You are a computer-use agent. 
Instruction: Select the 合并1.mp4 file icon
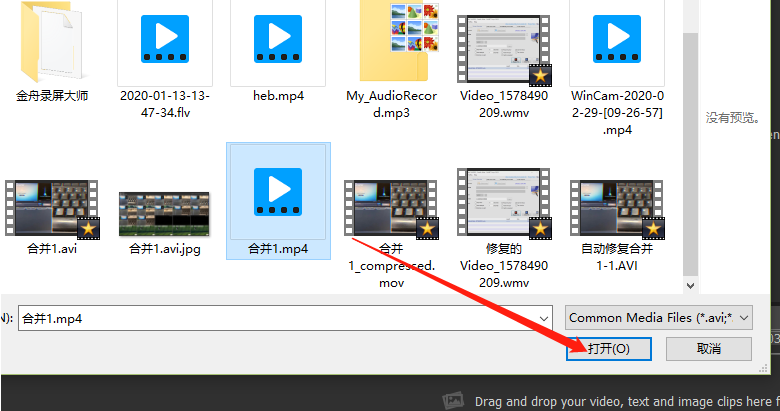[x=278, y=192]
